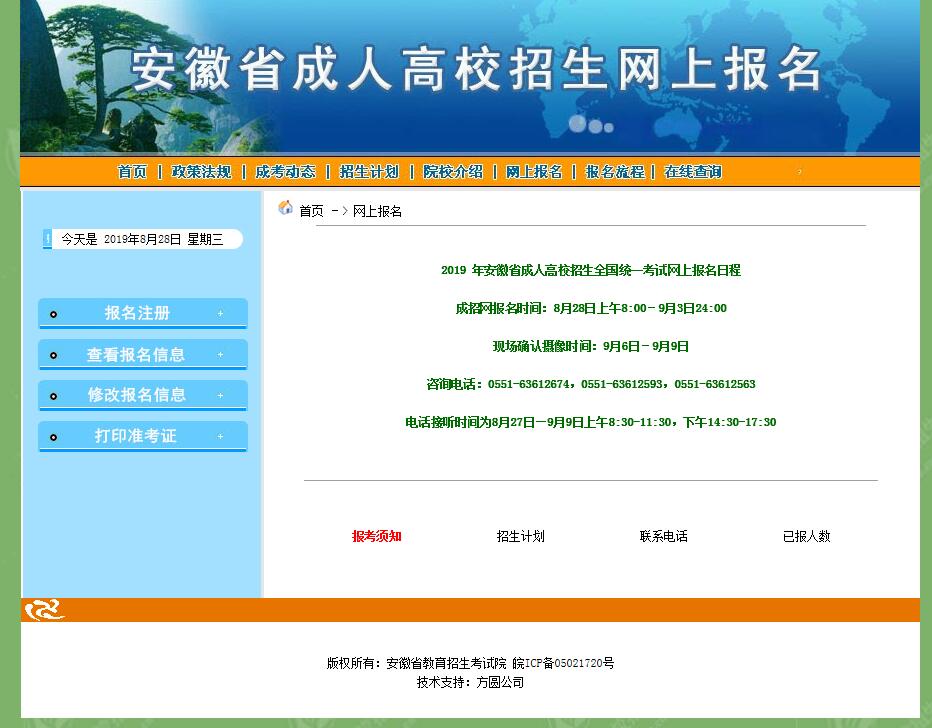Open the 政策法规 navigation item
The image size is (932, 728).
[x=201, y=172]
